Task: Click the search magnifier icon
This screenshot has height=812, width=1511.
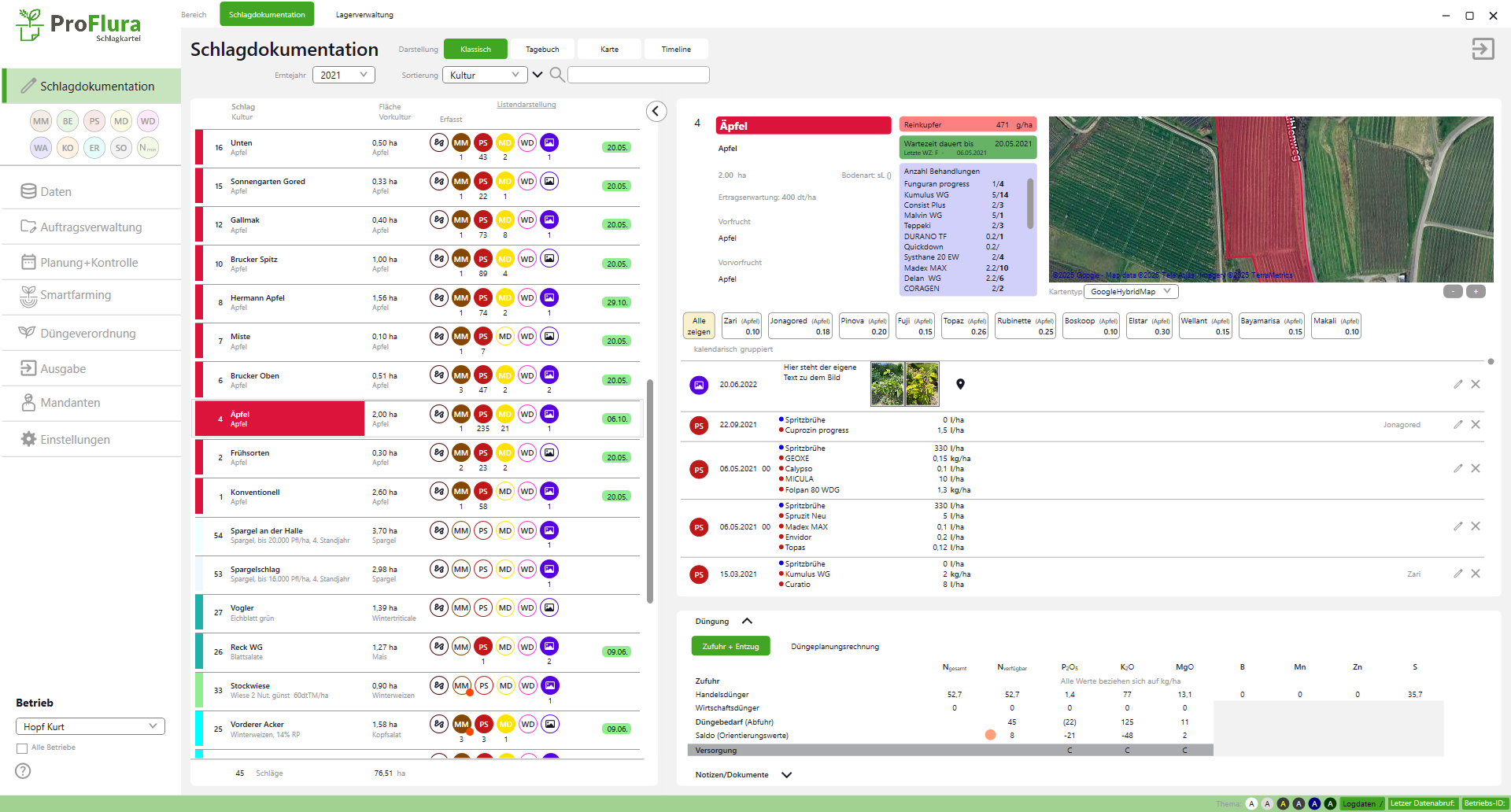Action: (x=556, y=75)
